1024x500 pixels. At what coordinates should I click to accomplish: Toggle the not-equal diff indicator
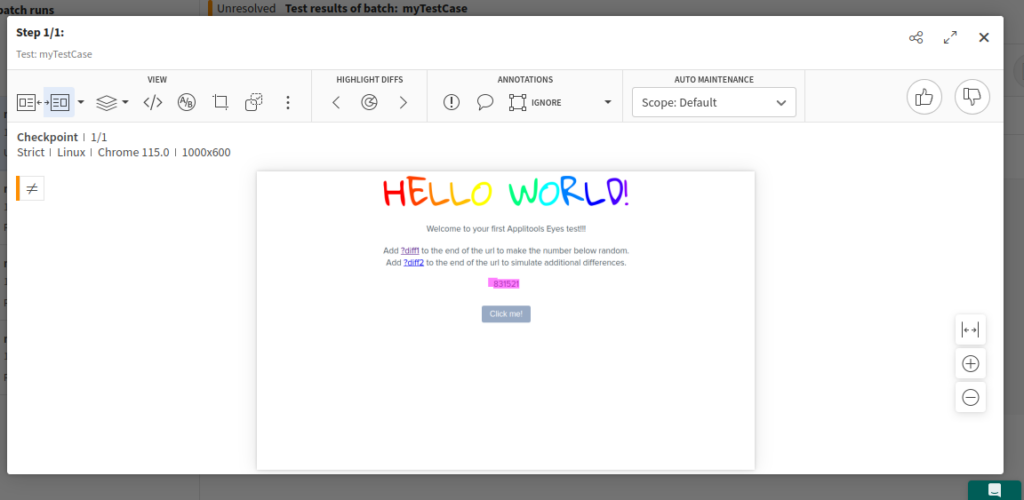pyautogui.click(x=32, y=188)
